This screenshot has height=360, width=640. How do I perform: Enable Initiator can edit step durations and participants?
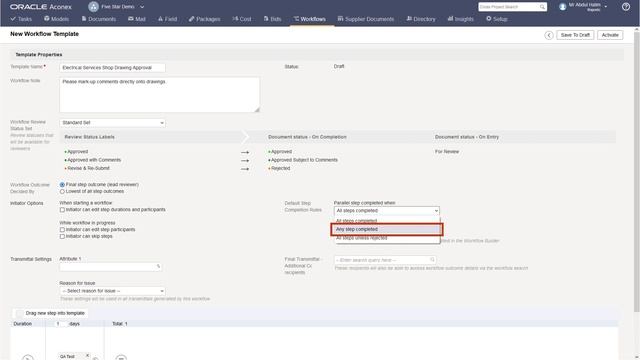tap(62, 210)
